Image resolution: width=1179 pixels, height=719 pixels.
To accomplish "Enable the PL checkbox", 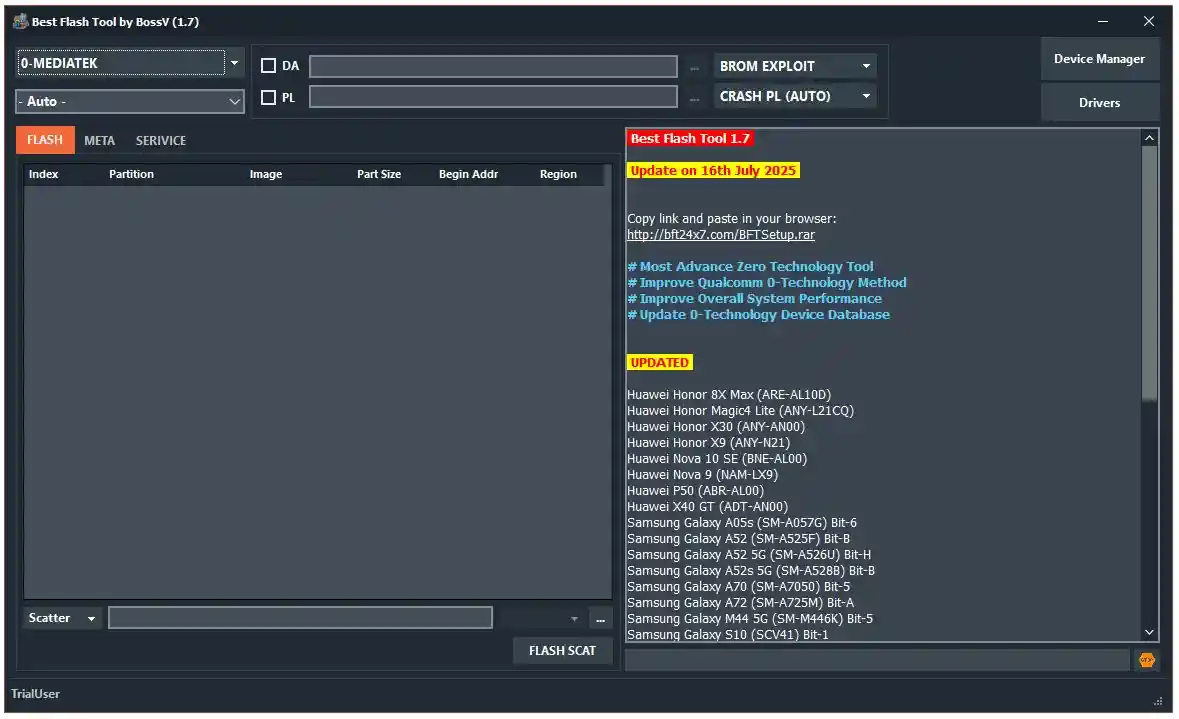I will click(x=268, y=97).
